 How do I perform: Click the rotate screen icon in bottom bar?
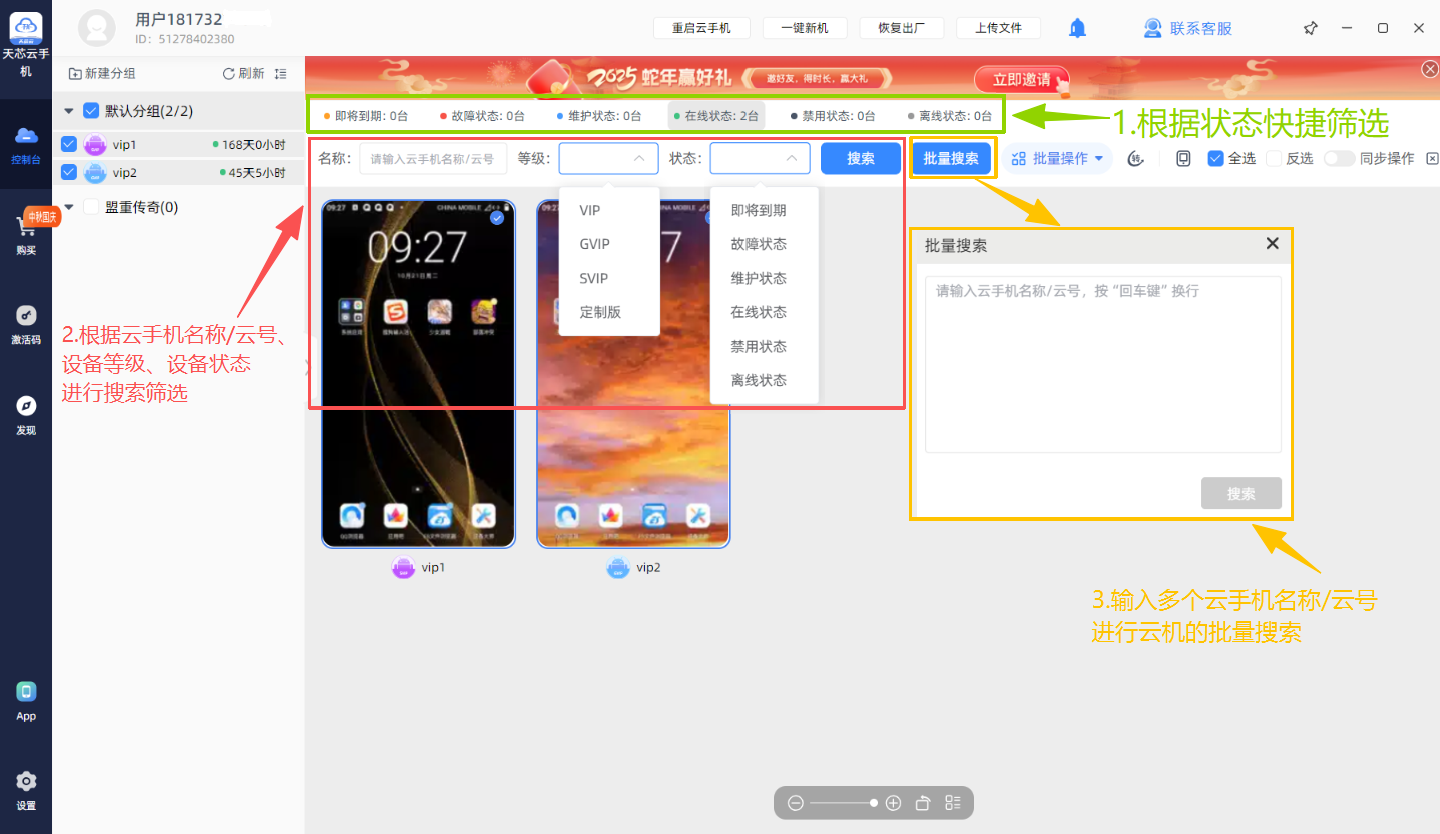point(923,803)
